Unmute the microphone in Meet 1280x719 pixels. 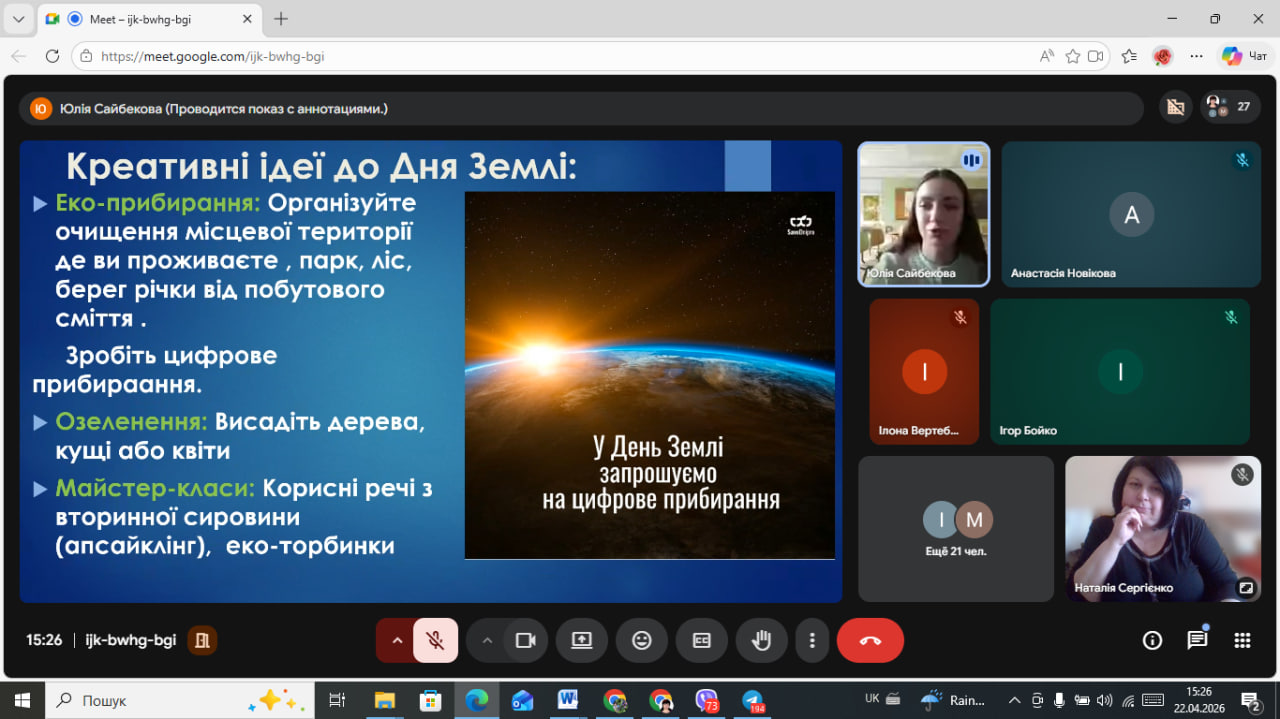pyautogui.click(x=436, y=640)
